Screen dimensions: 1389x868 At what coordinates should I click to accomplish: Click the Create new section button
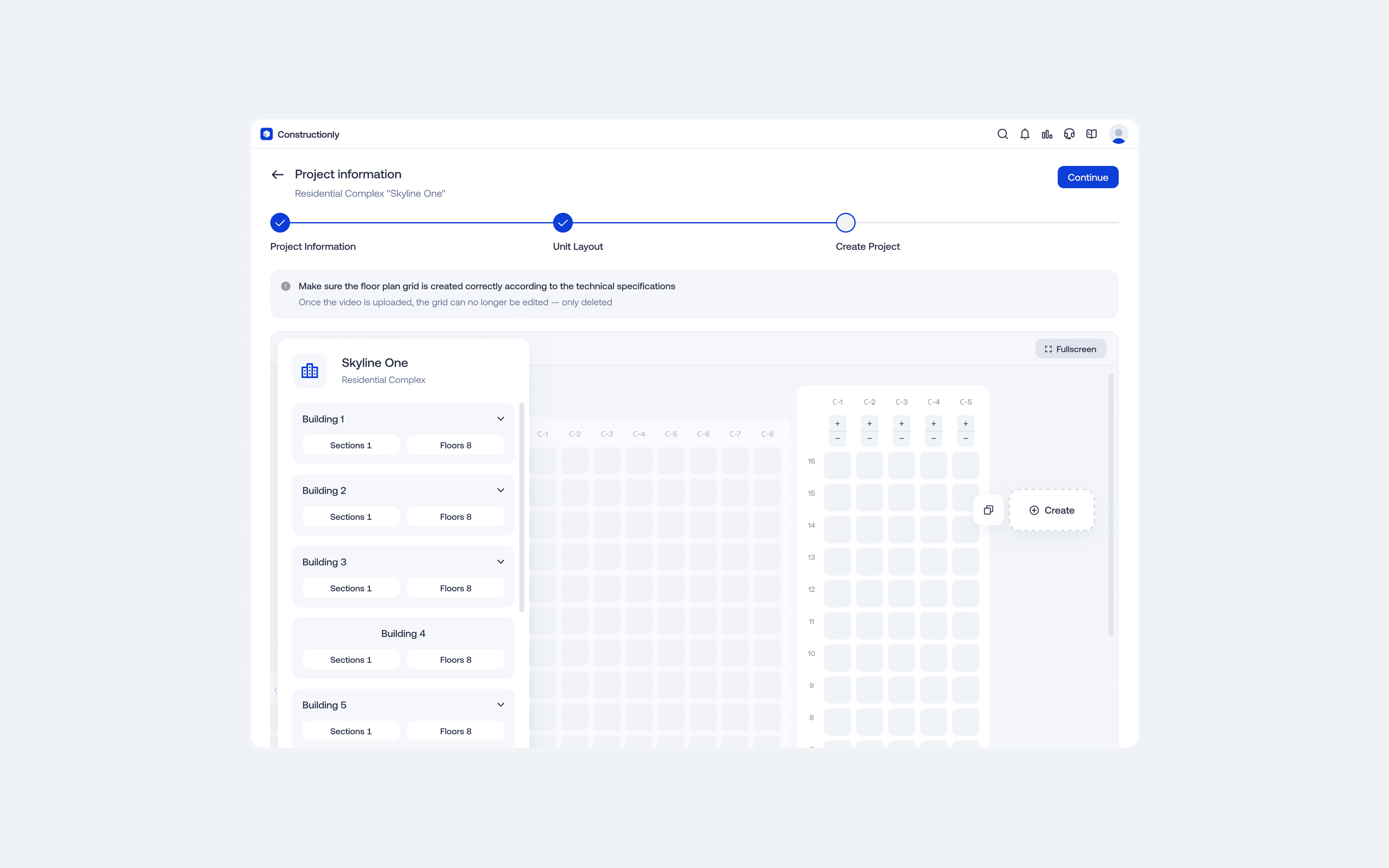[1052, 510]
